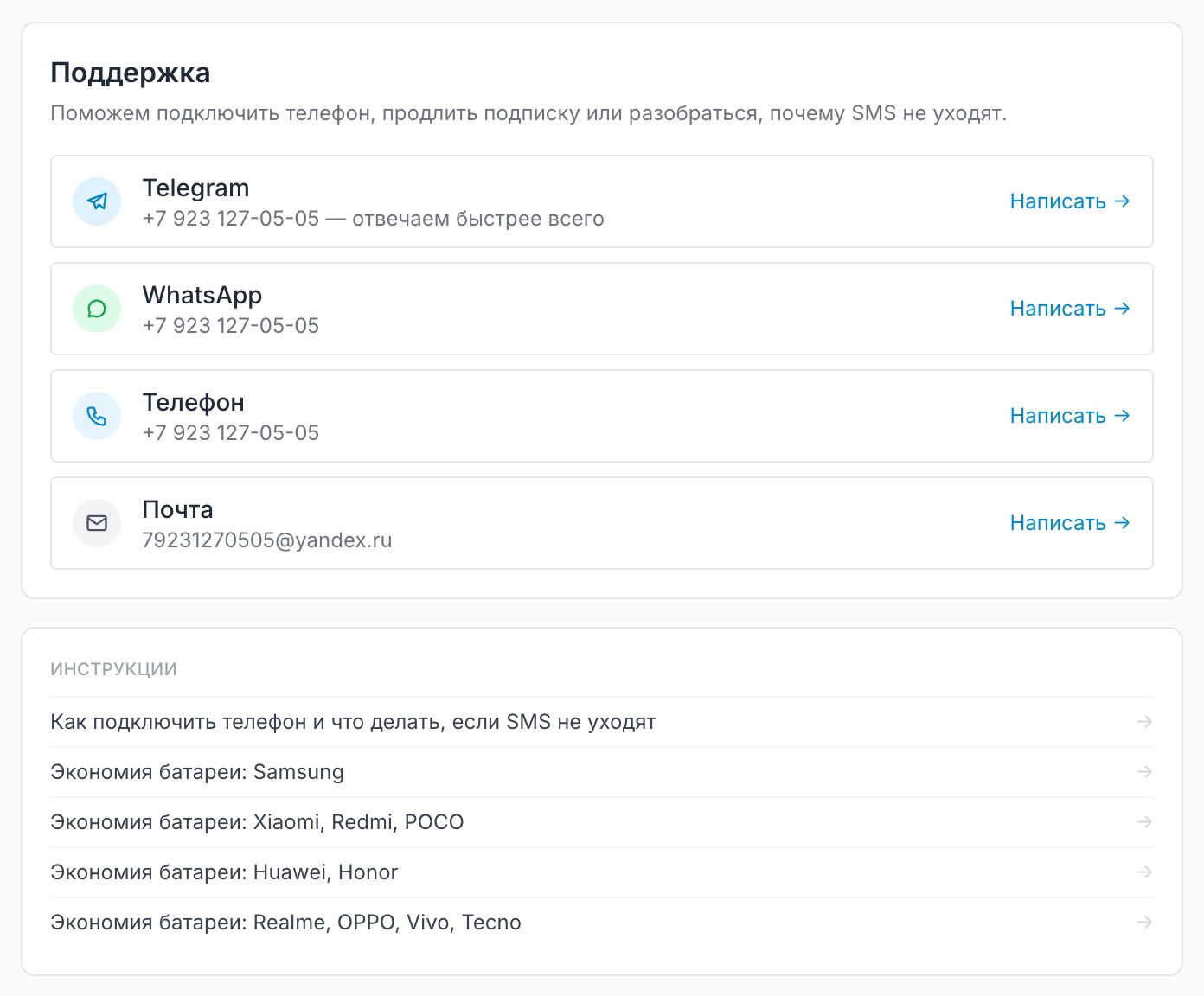Click the Поддержка heading
This screenshot has width=1204, height=996.
pyautogui.click(x=131, y=73)
